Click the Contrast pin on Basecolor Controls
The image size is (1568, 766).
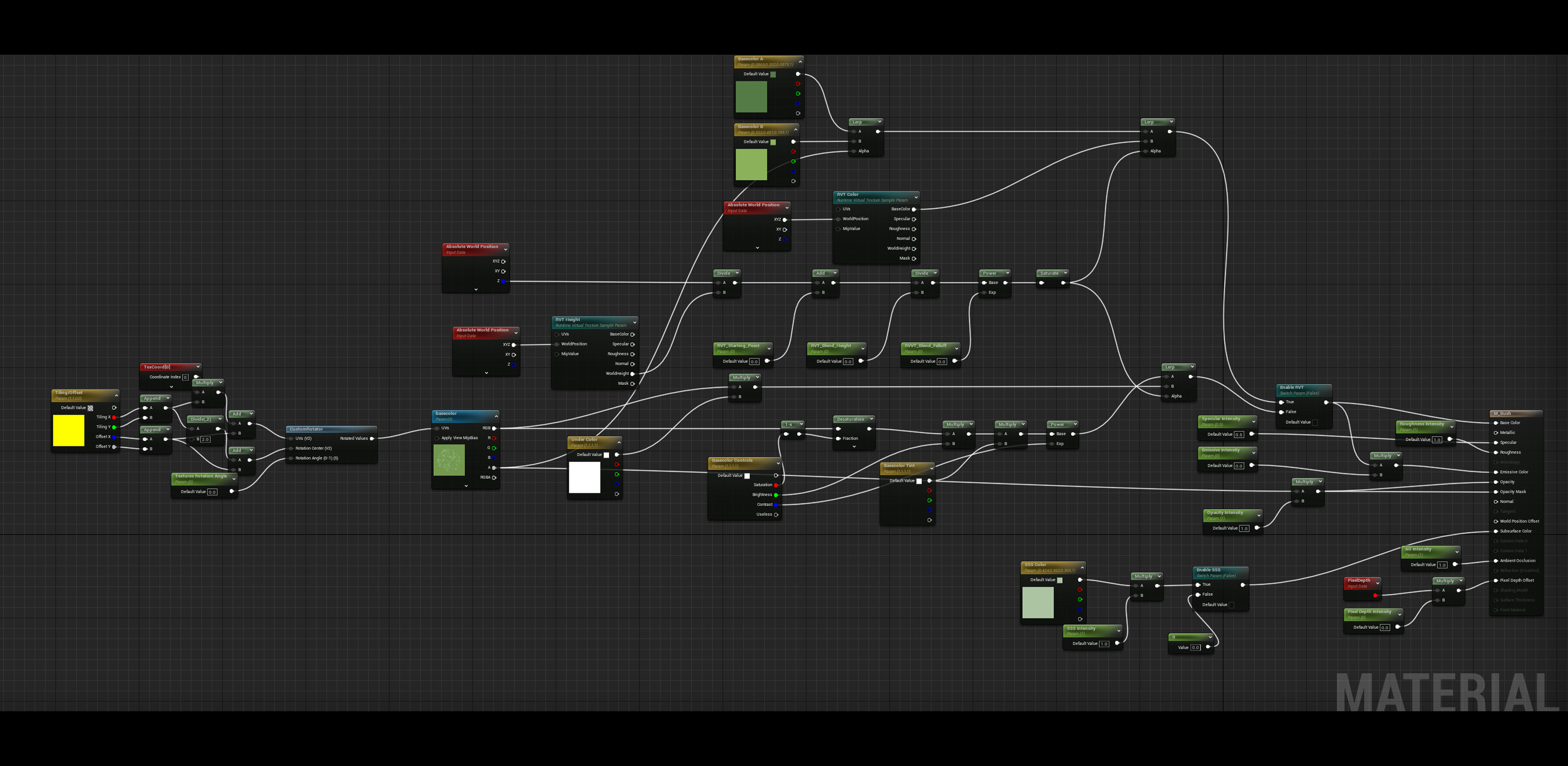click(776, 505)
